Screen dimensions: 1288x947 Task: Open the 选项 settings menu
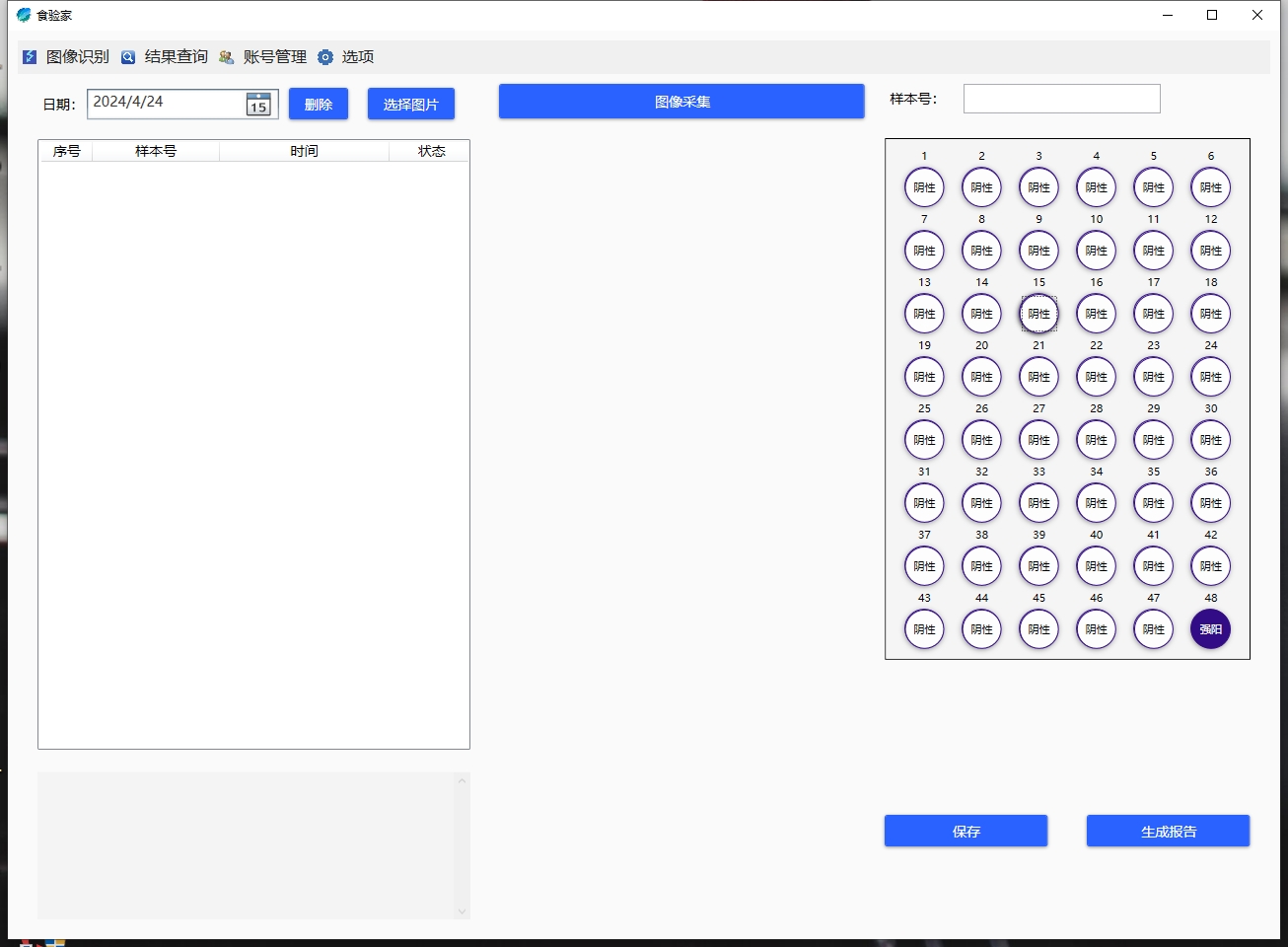point(357,57)
